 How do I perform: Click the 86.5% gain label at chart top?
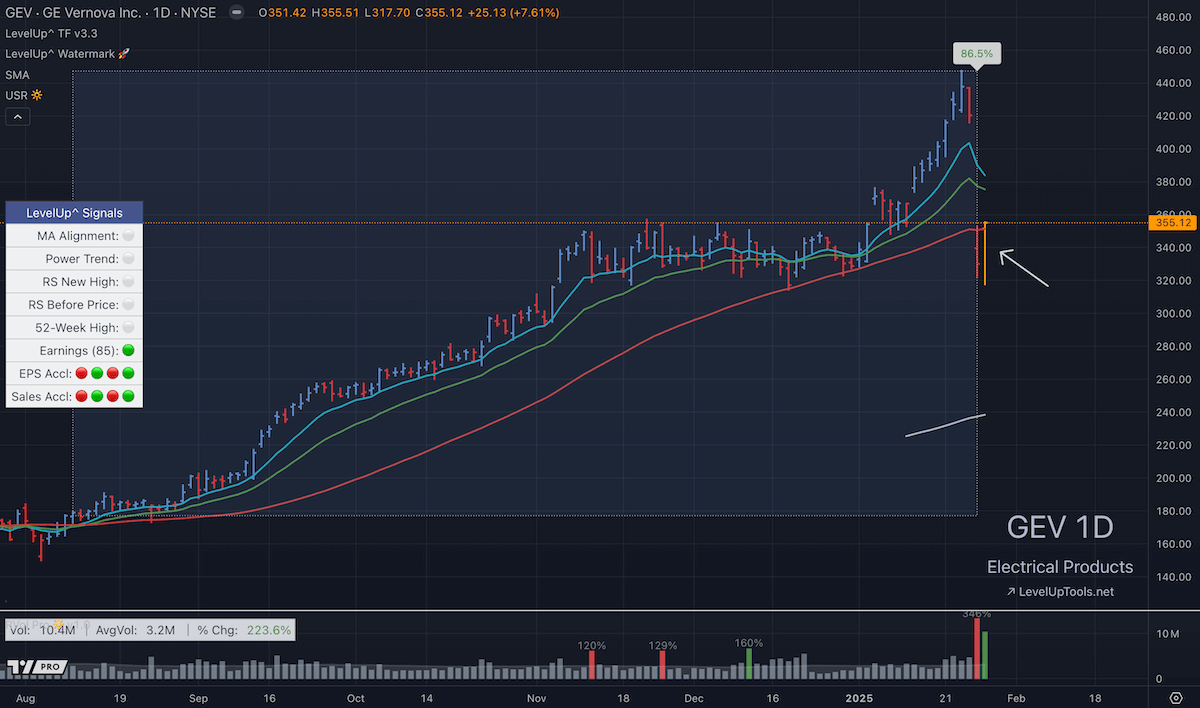(x=976, y=53)
